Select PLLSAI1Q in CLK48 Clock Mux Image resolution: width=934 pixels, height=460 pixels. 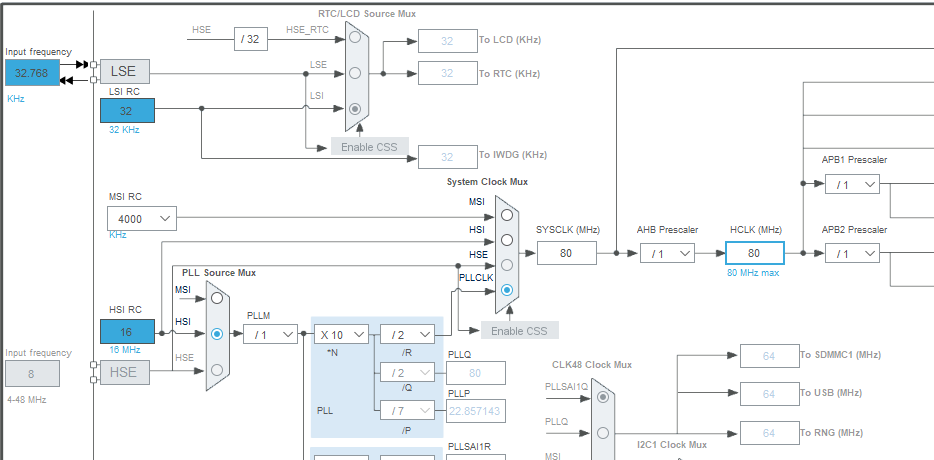(603, 397)
